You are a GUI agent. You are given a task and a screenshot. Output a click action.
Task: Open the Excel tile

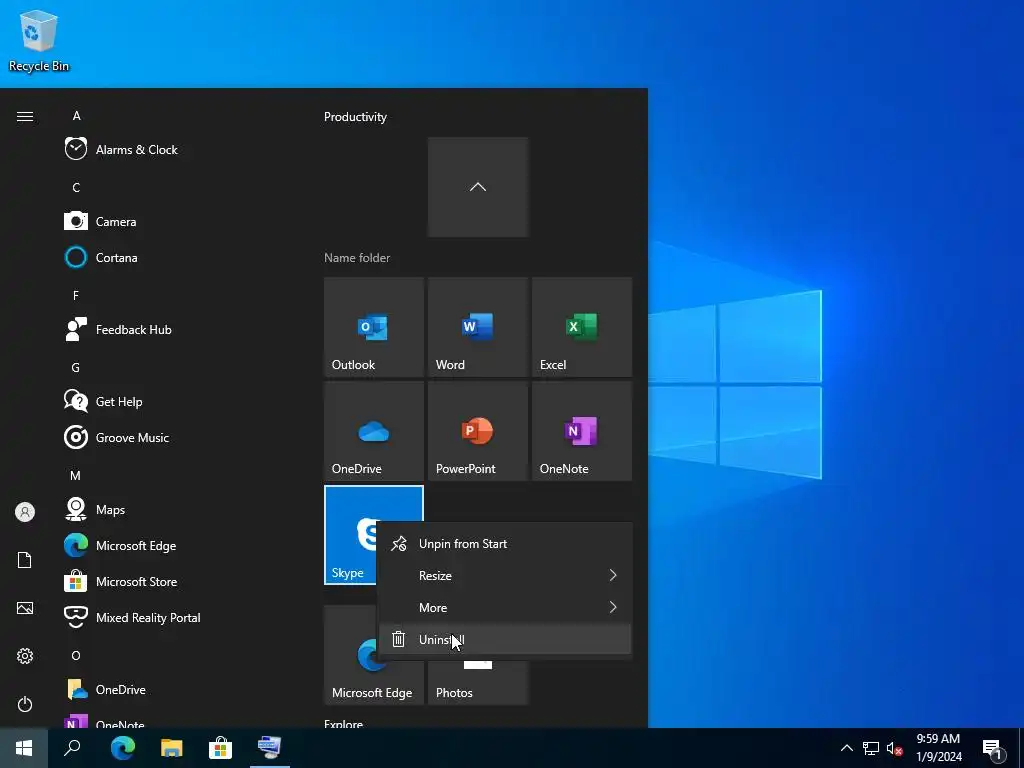[582, 327]
